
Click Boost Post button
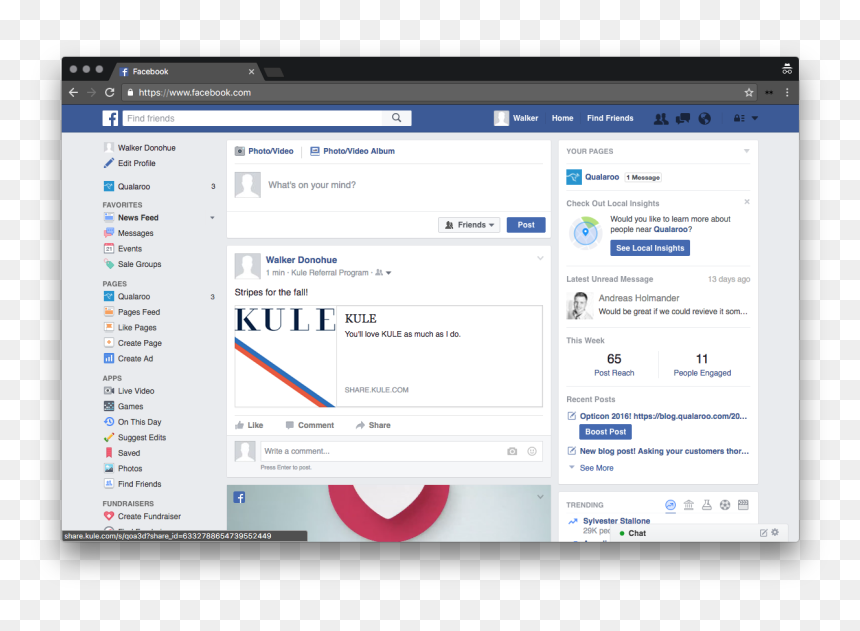coord(606,432)
